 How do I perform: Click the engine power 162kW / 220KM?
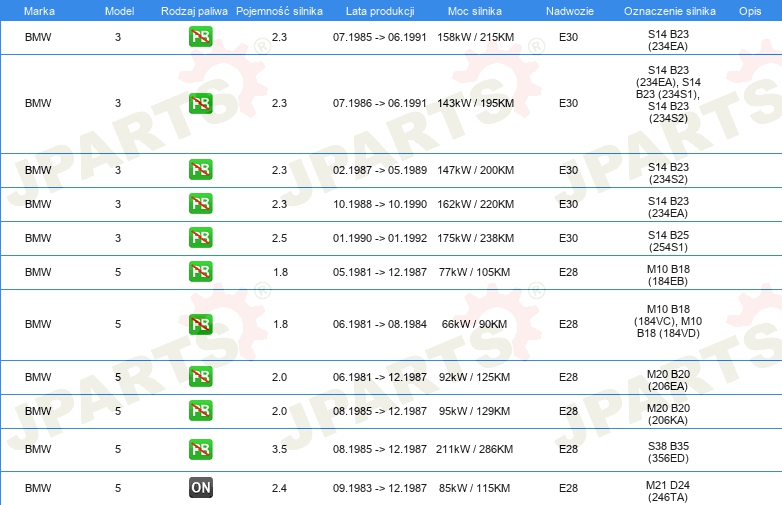tap(475, 204)
